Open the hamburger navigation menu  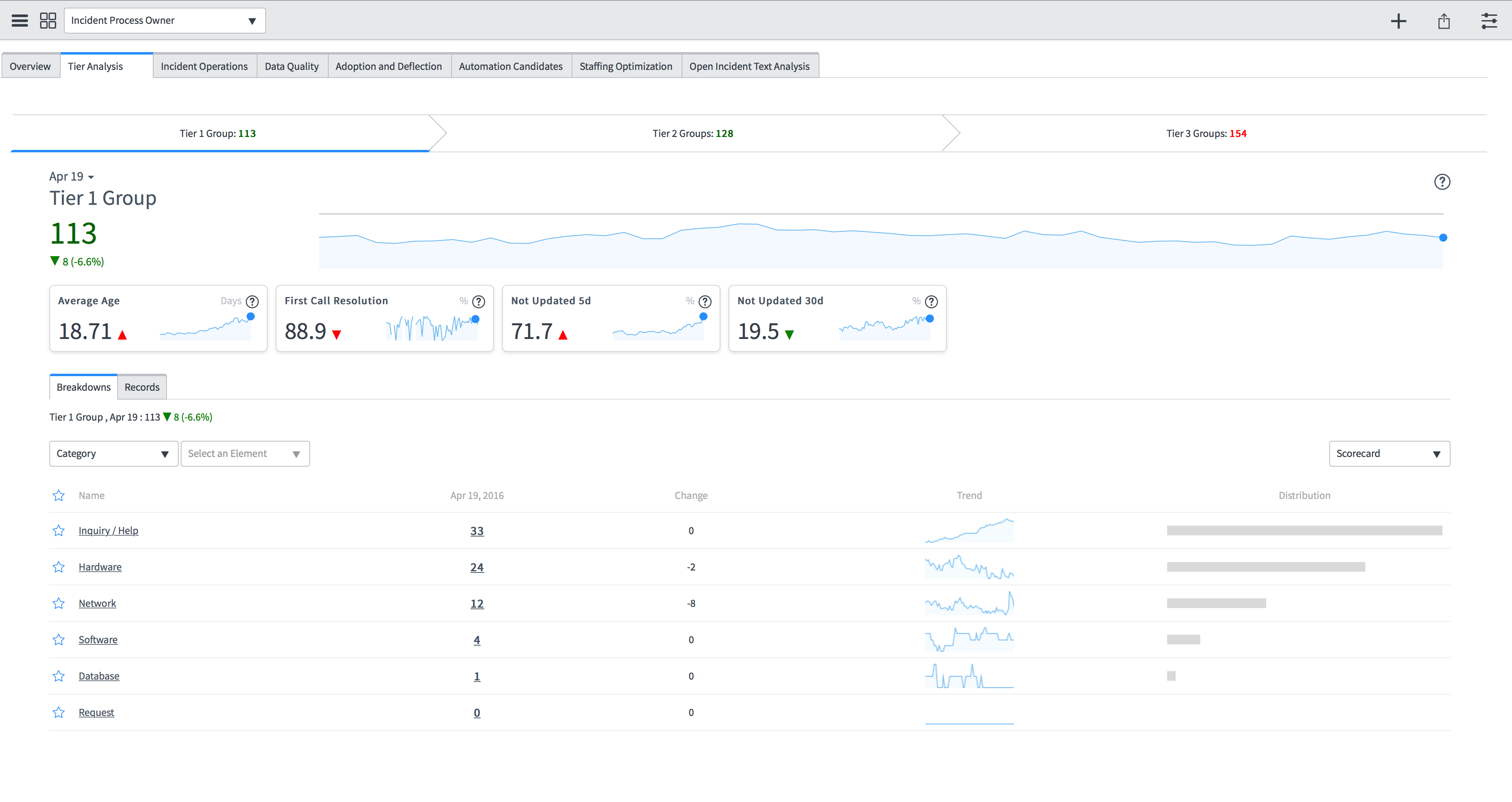pos(20,21)
